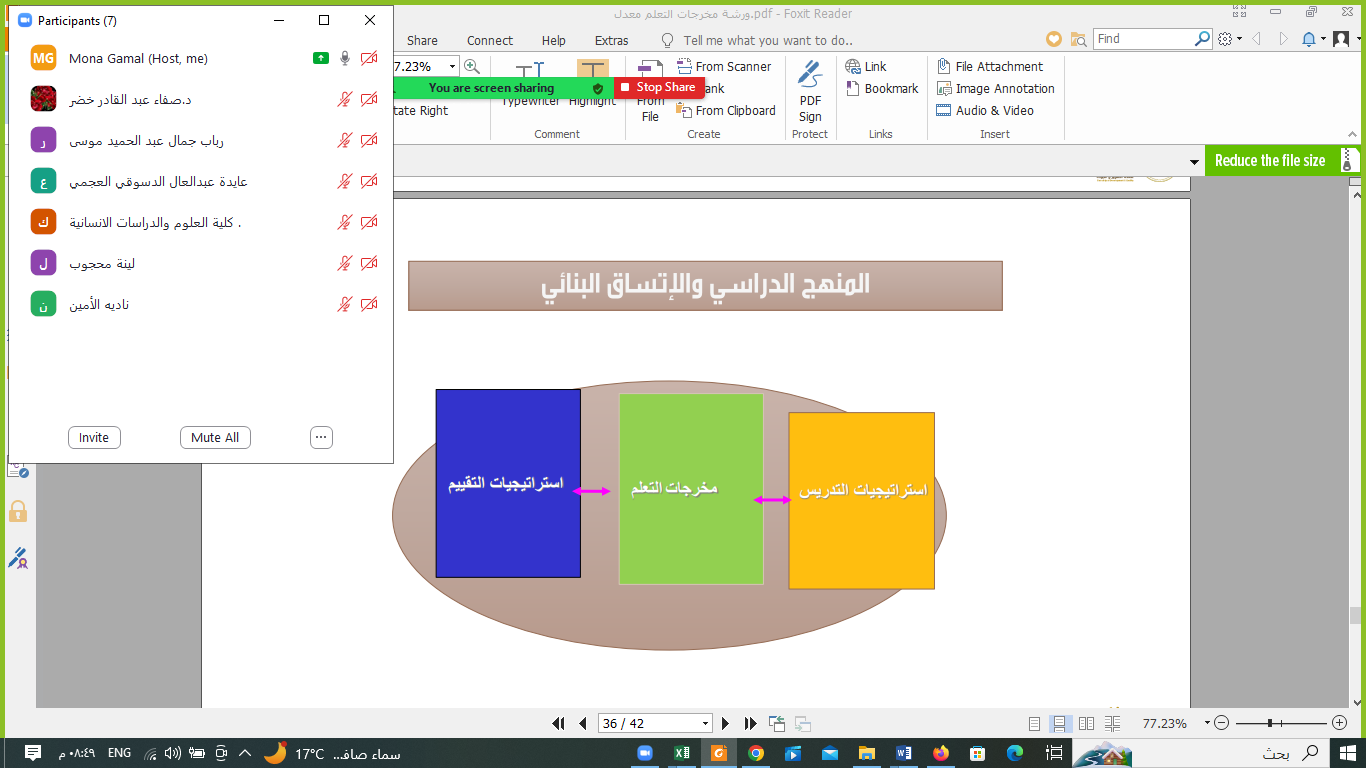The width and height of the screenshot is (1366, 768).
Task: Toggle Mona Gamal's microphone in participants list
Action: pos(345,59)
